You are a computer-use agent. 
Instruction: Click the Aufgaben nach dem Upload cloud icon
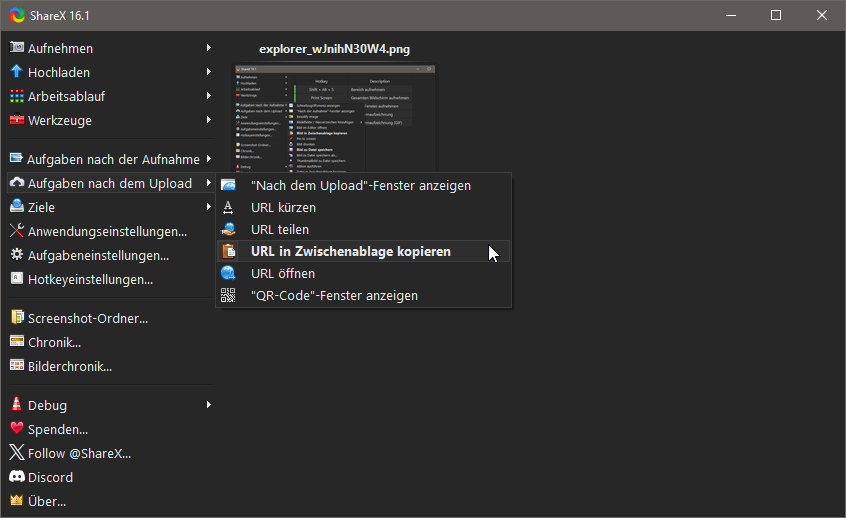17,183
